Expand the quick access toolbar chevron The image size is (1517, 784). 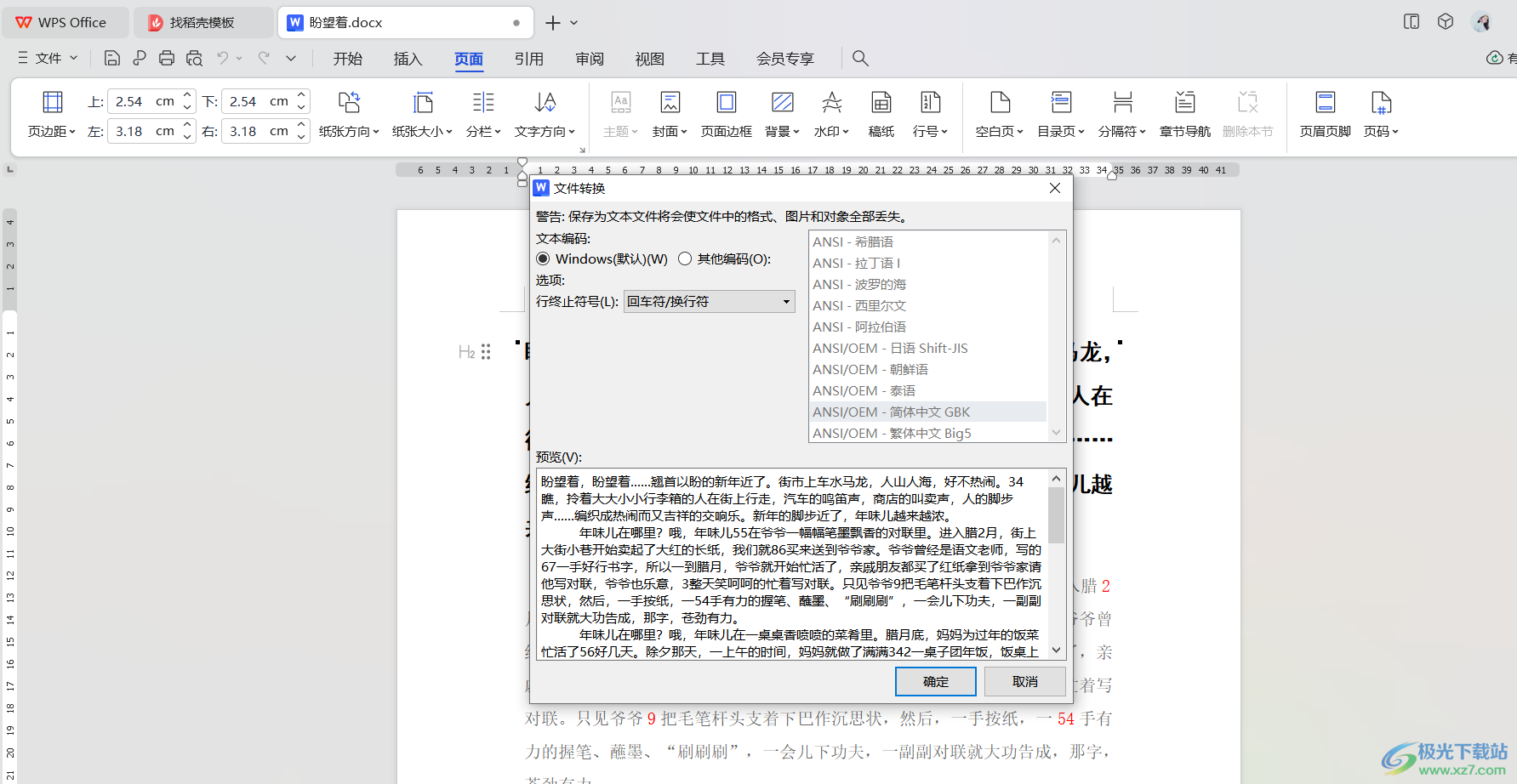[x=291, y=58]
